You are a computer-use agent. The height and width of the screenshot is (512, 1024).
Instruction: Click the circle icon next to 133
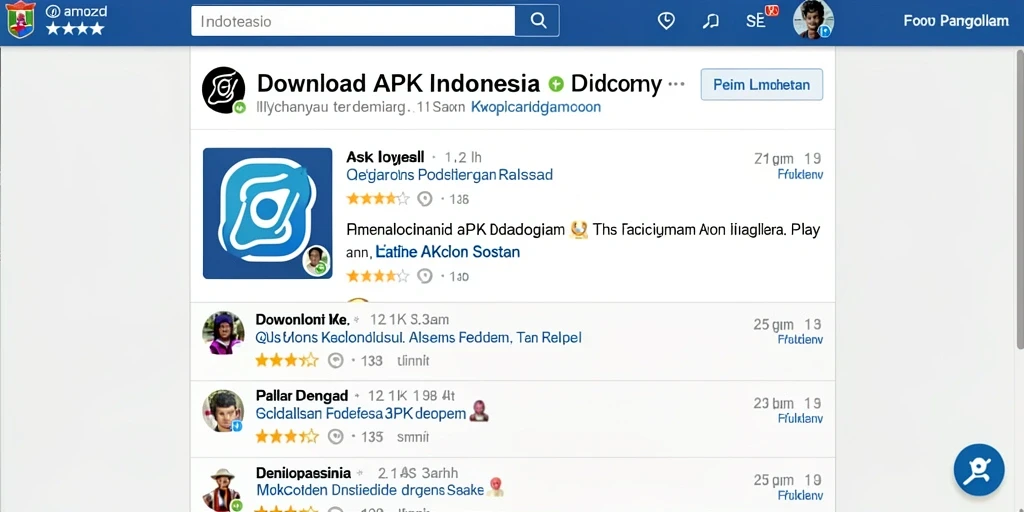335,360
